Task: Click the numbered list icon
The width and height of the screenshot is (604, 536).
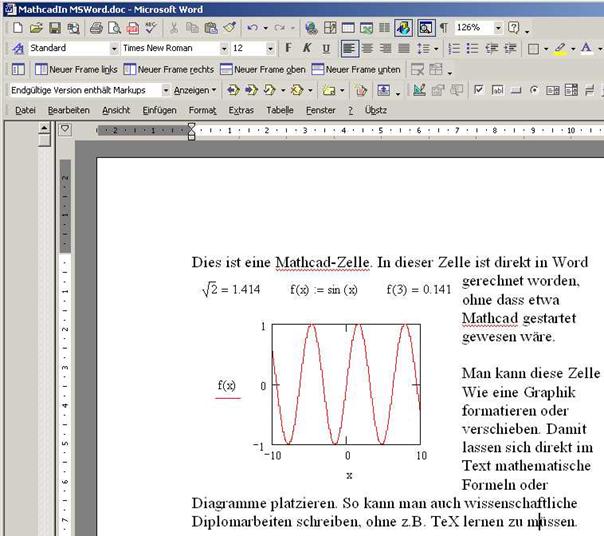Action: (x=454, y=48)
